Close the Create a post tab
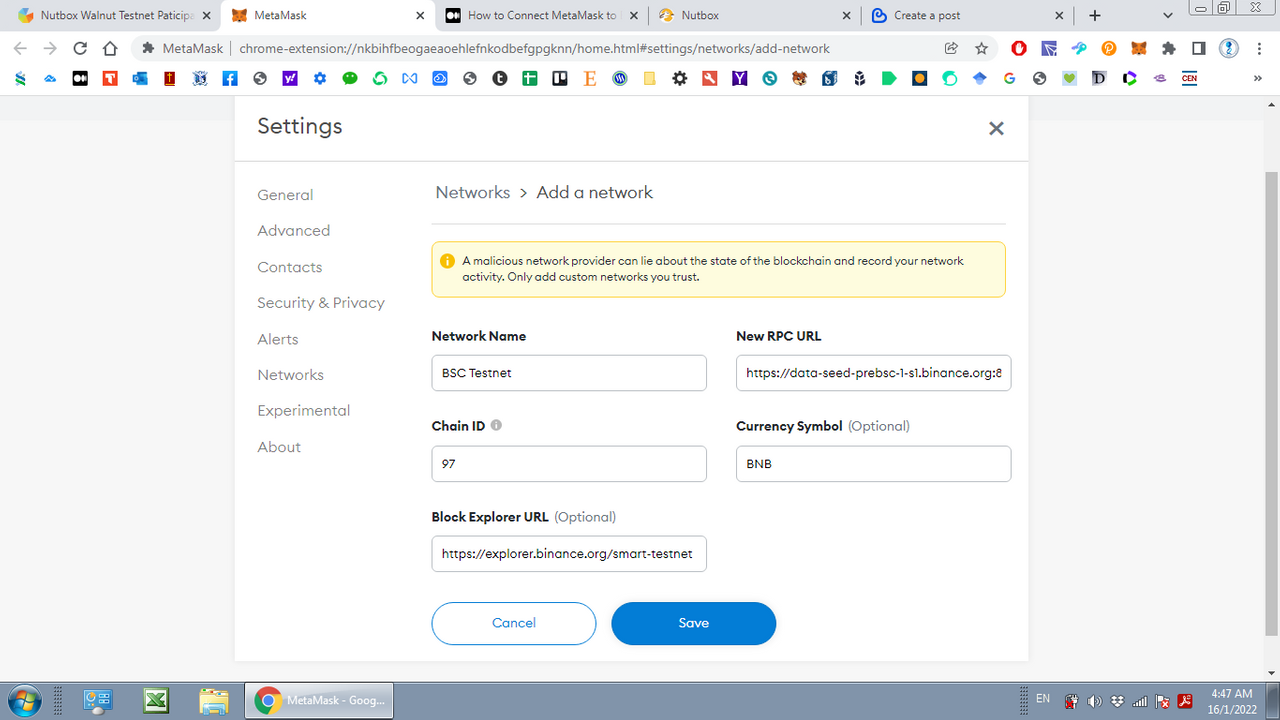 coord(1060,15)
